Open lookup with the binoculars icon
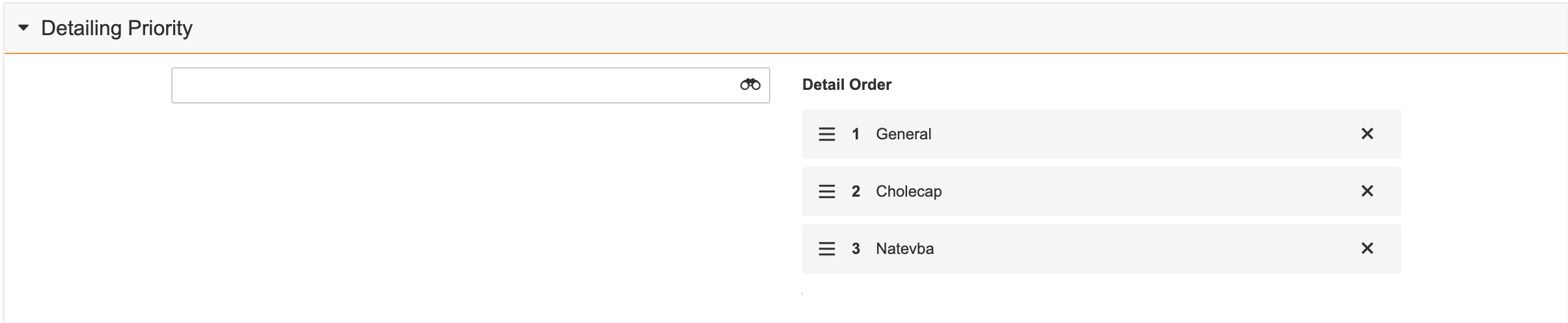Screen dimensions: 1568x323 pos(750,85)
